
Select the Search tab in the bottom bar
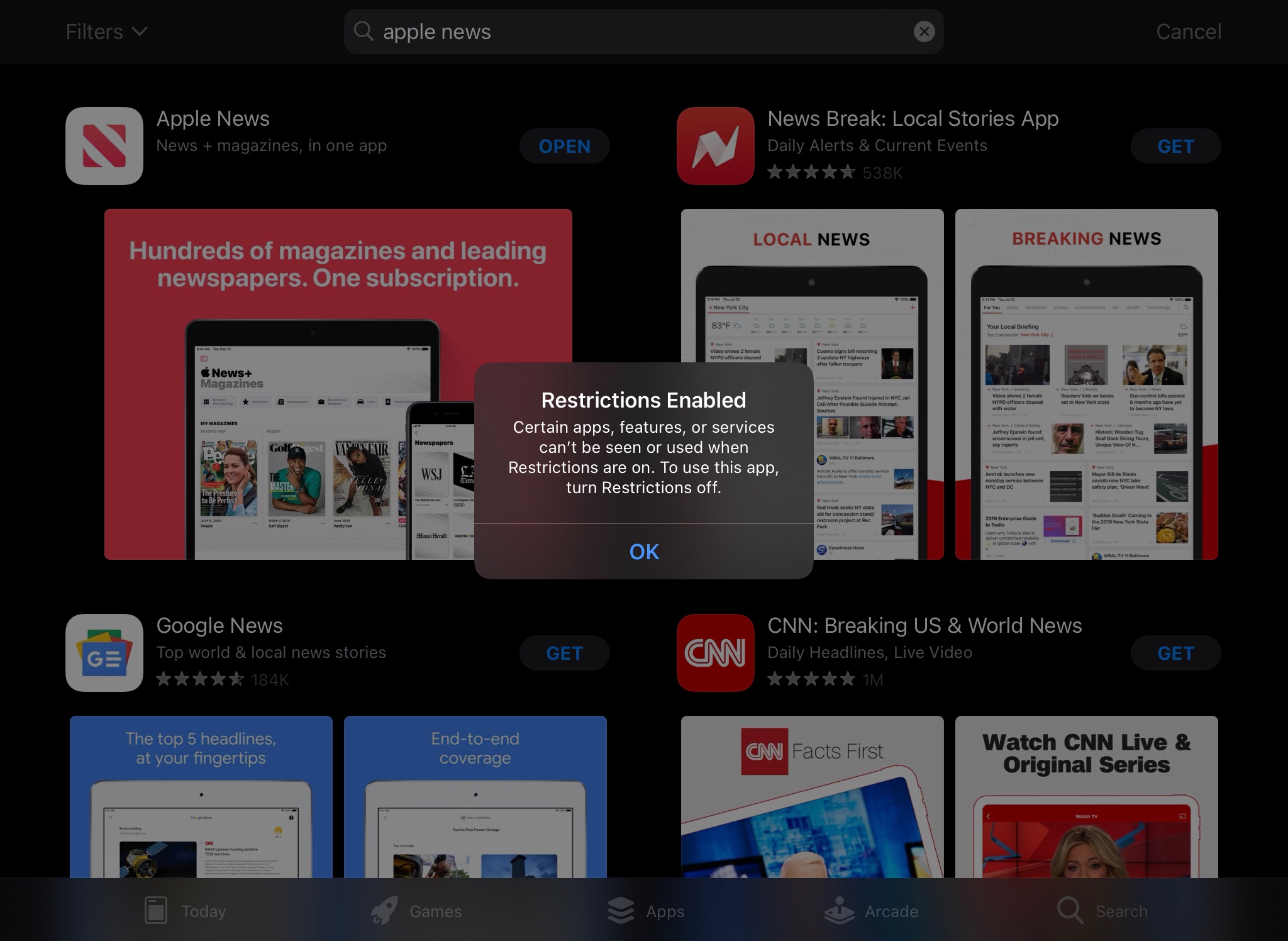click(1102, 911)
